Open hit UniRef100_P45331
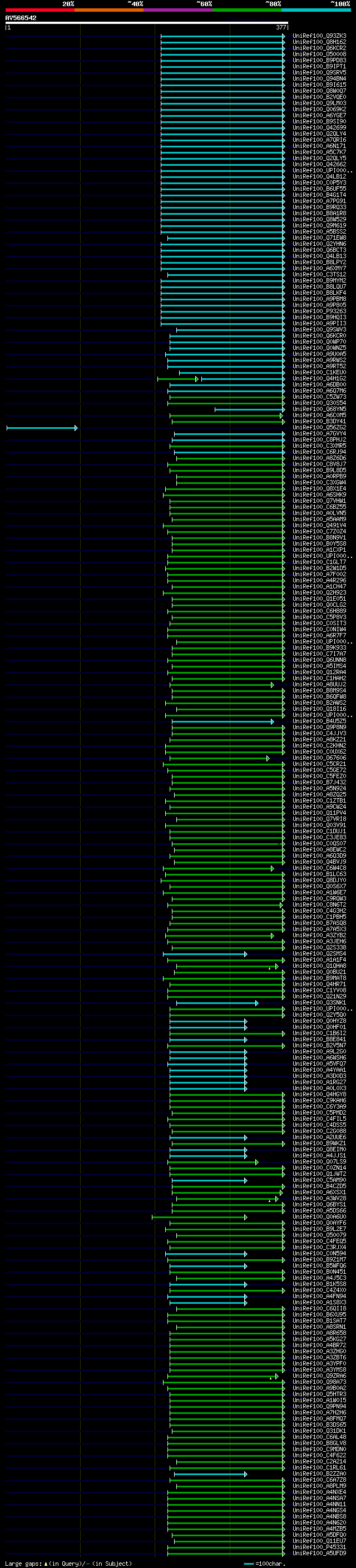 [x=319, y=1547]
